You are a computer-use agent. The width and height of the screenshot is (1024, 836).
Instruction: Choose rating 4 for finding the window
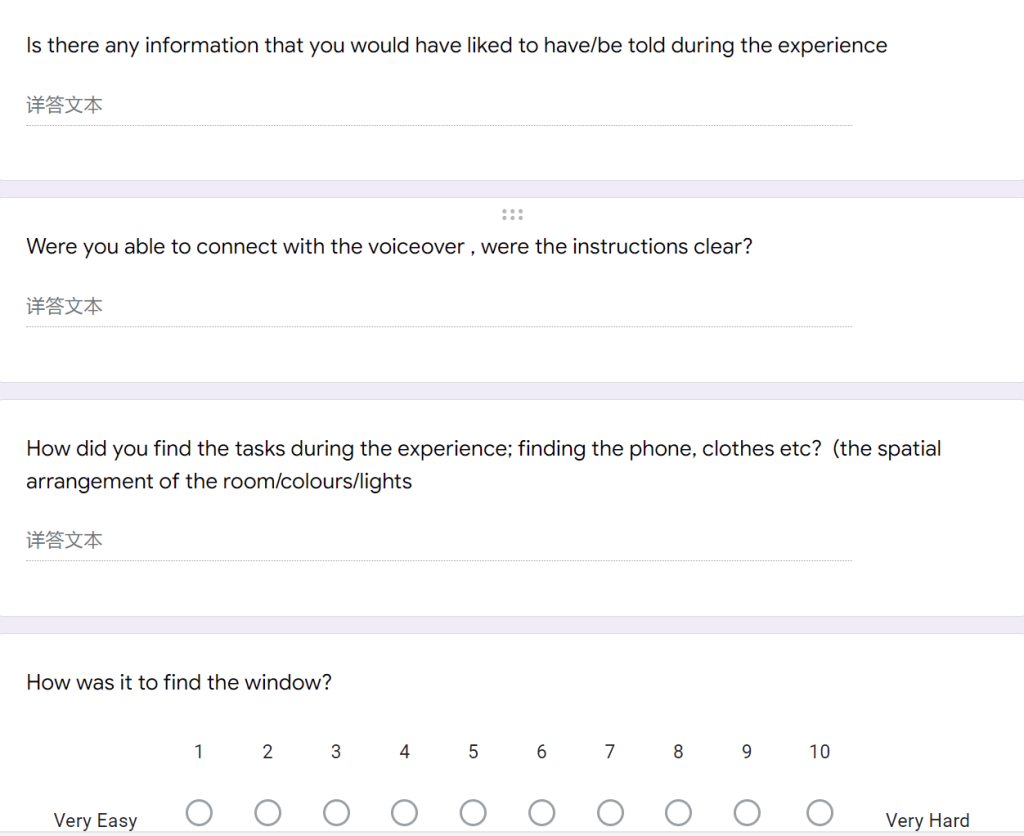[x=404, y=813]
